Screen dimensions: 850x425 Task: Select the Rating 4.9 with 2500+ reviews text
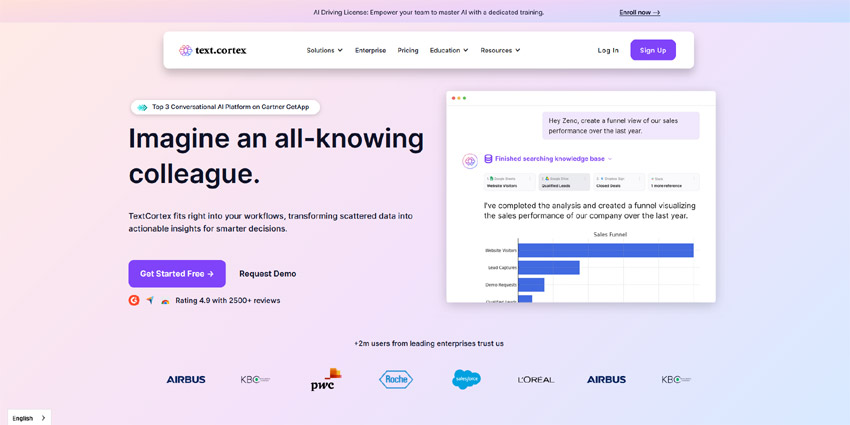point(228,300)
